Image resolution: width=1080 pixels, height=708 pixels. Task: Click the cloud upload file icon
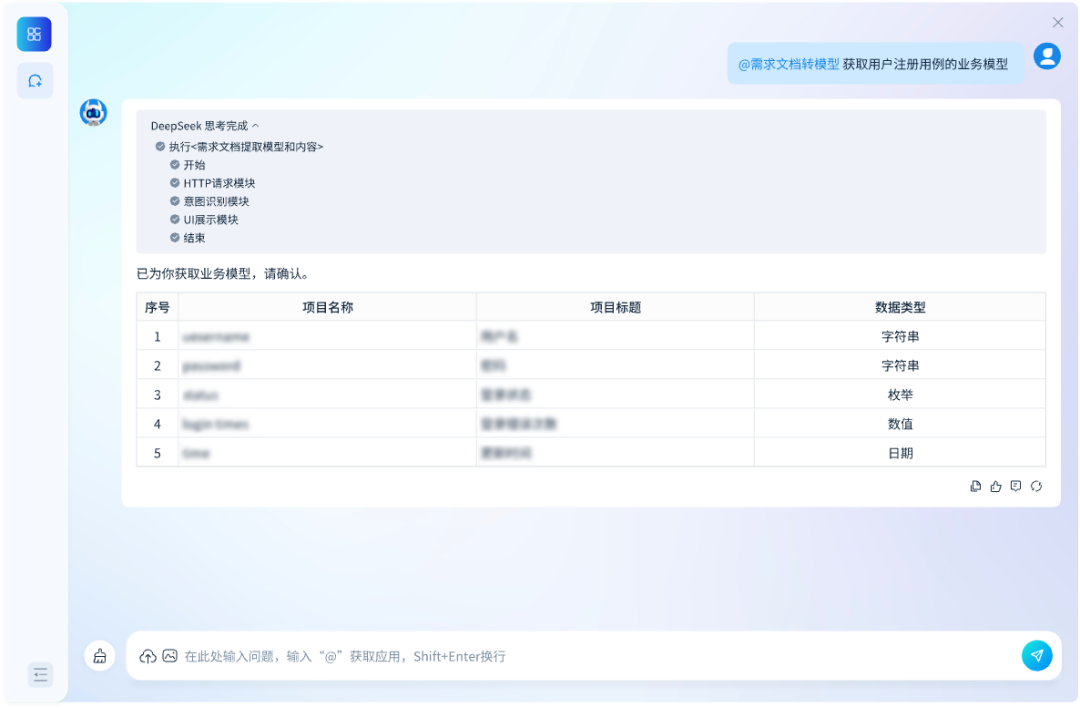(x=148, y=656)
